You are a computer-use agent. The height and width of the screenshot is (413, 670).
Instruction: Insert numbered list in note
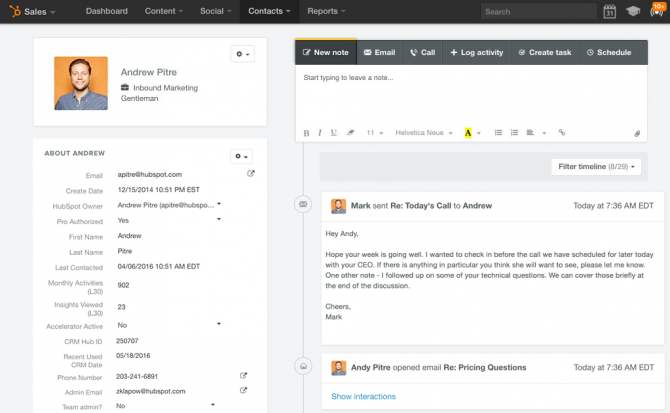[x=514, y=133]
